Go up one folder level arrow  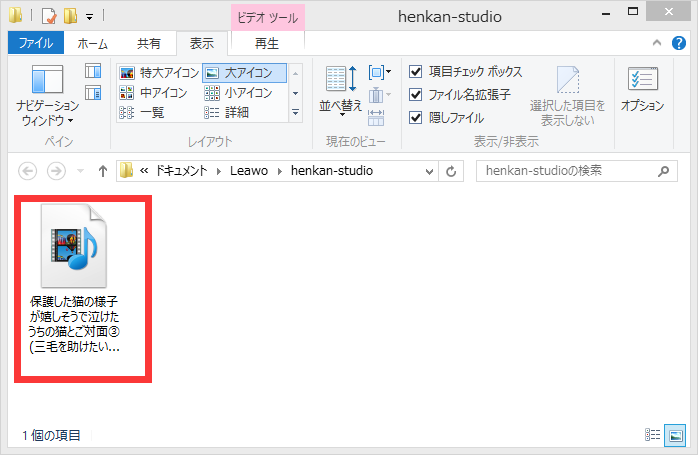pos(103,171)
